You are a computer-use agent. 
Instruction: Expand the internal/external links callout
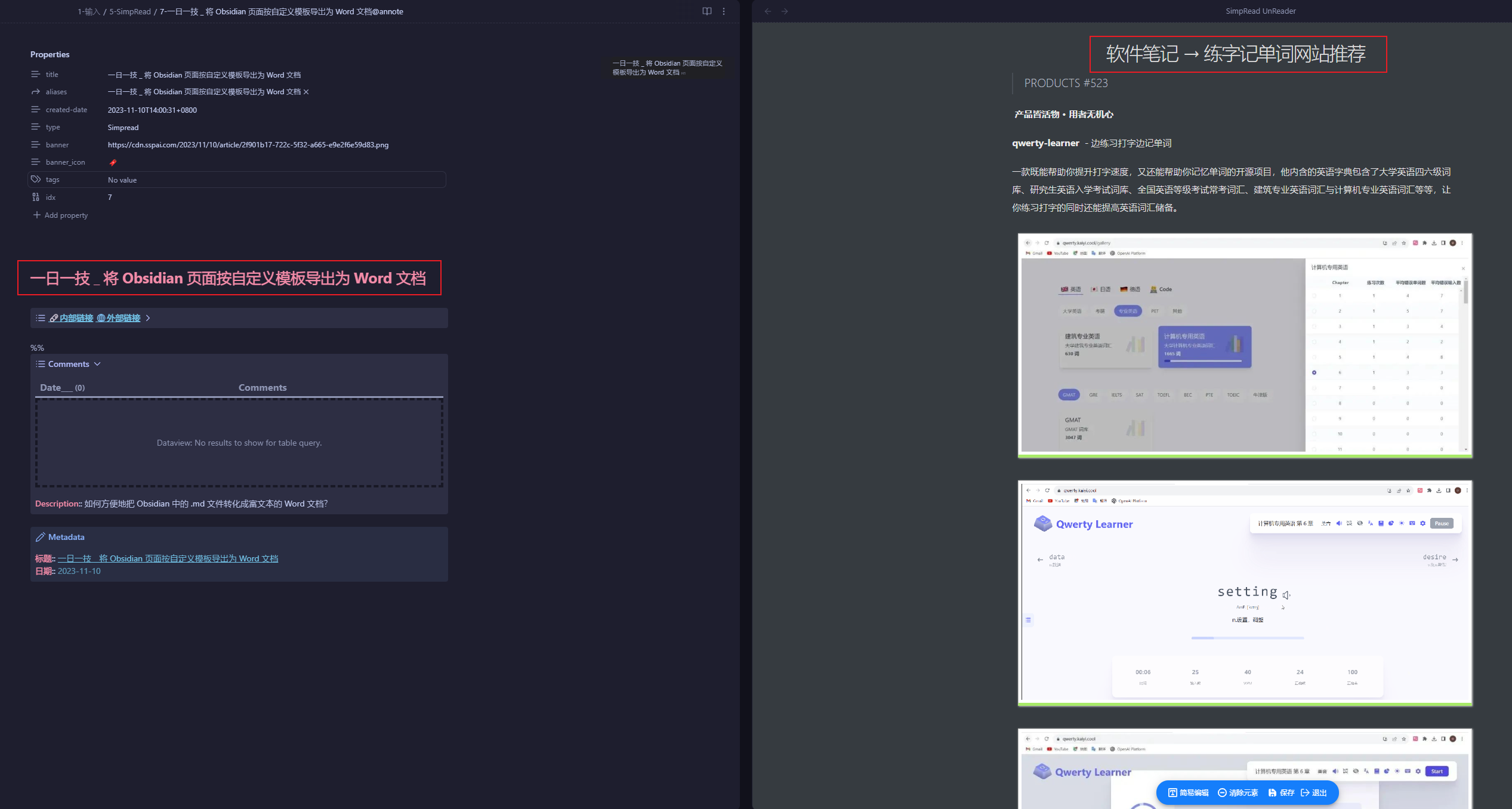(x=148, y=318)
